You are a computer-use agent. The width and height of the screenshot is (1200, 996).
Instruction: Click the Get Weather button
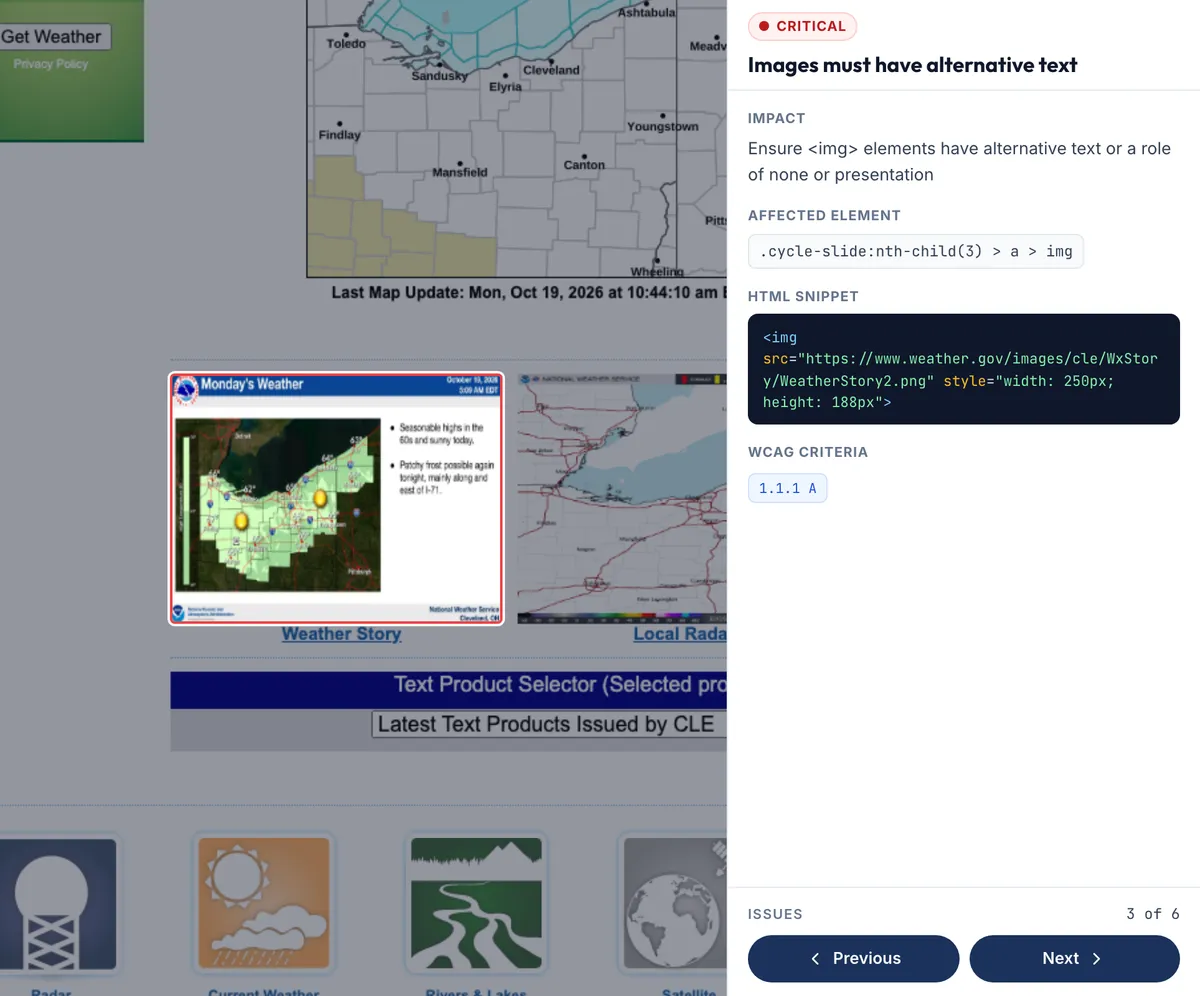pos(54,37)
